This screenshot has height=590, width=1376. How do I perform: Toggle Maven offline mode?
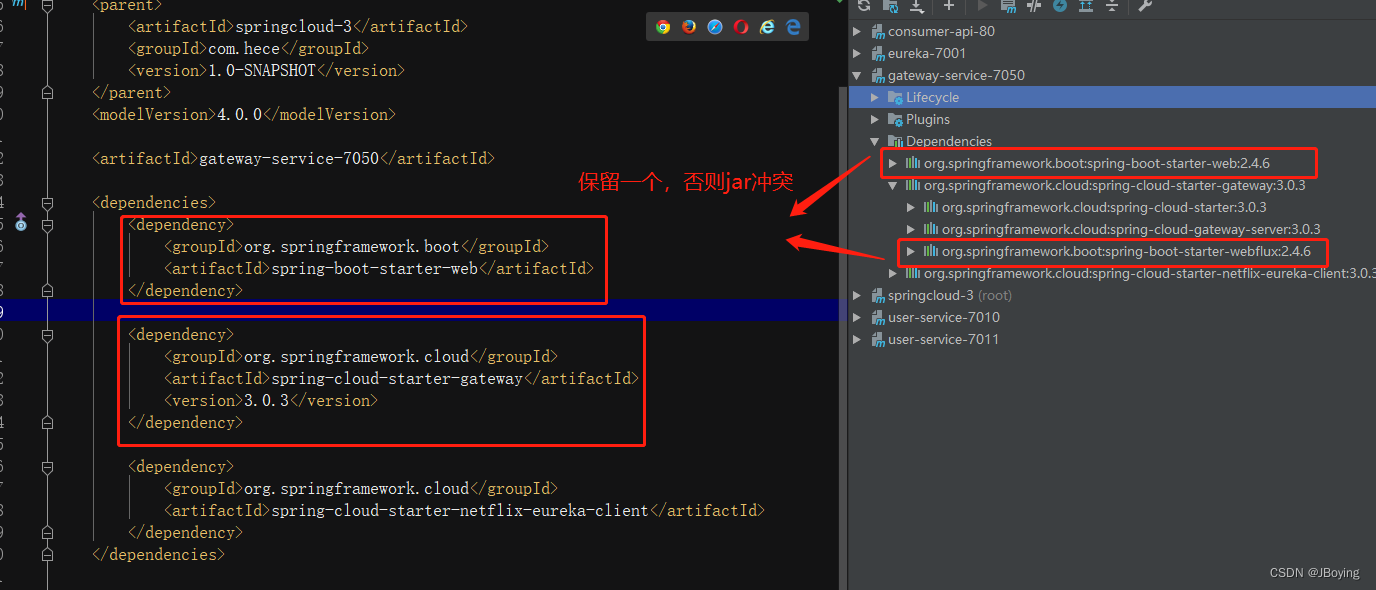(1034, 5)
